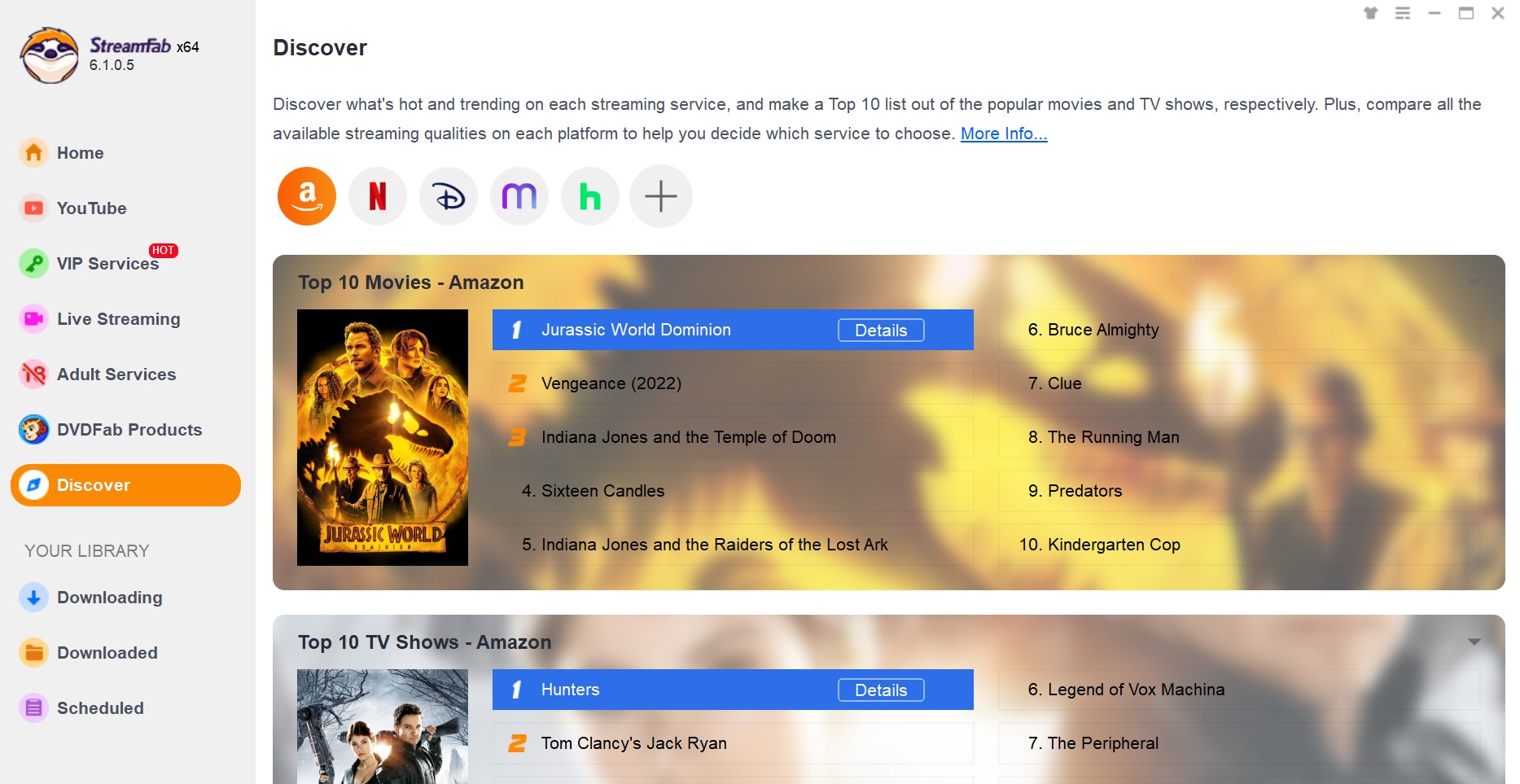1520x784 pixels.
Task: Select Kindergarten Cop entry
Action: point(1239,545)
